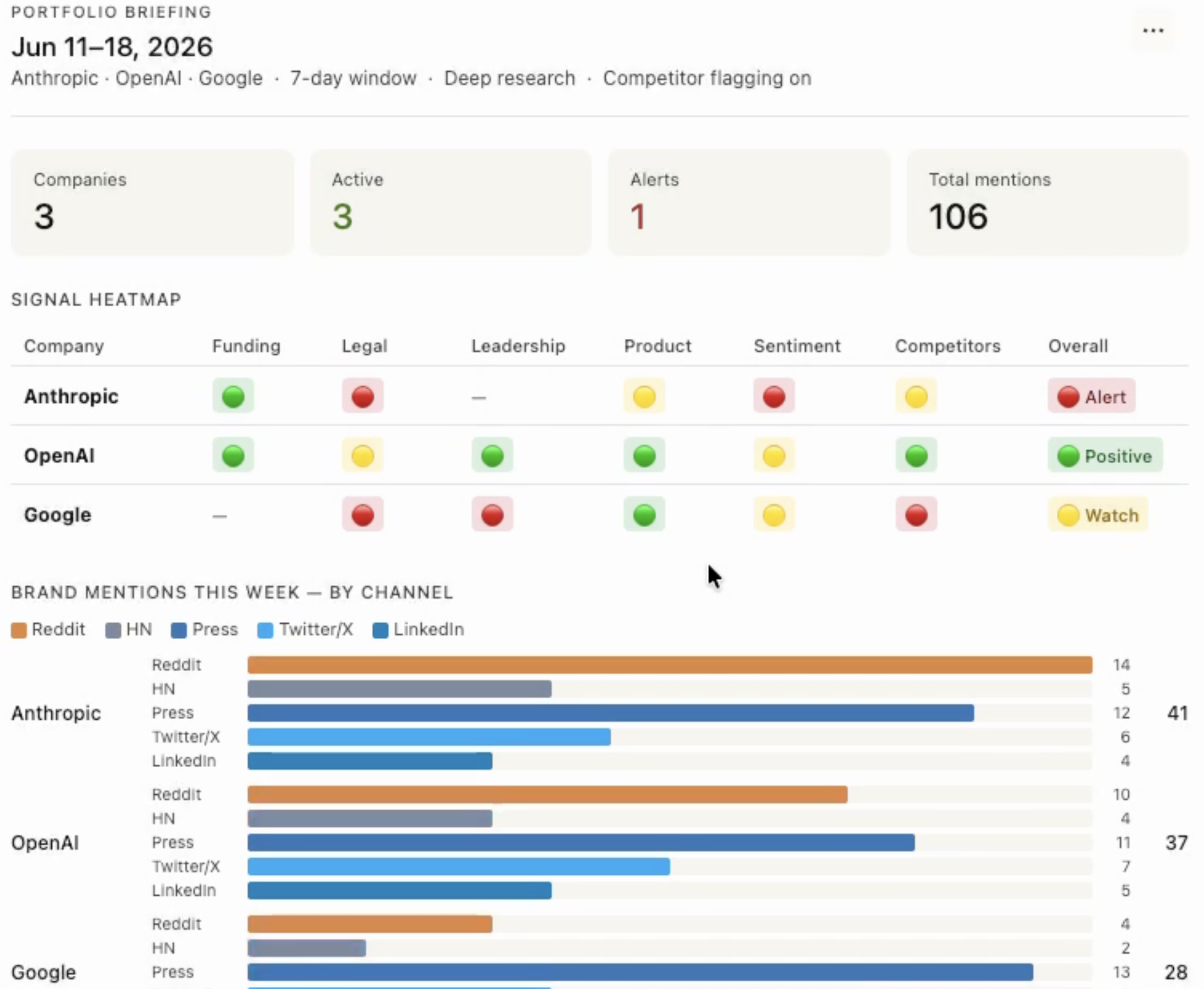Toggle the LinkedIn legend swatch
The width and height of the screenshot is (1204, 989).
point(380,630)
